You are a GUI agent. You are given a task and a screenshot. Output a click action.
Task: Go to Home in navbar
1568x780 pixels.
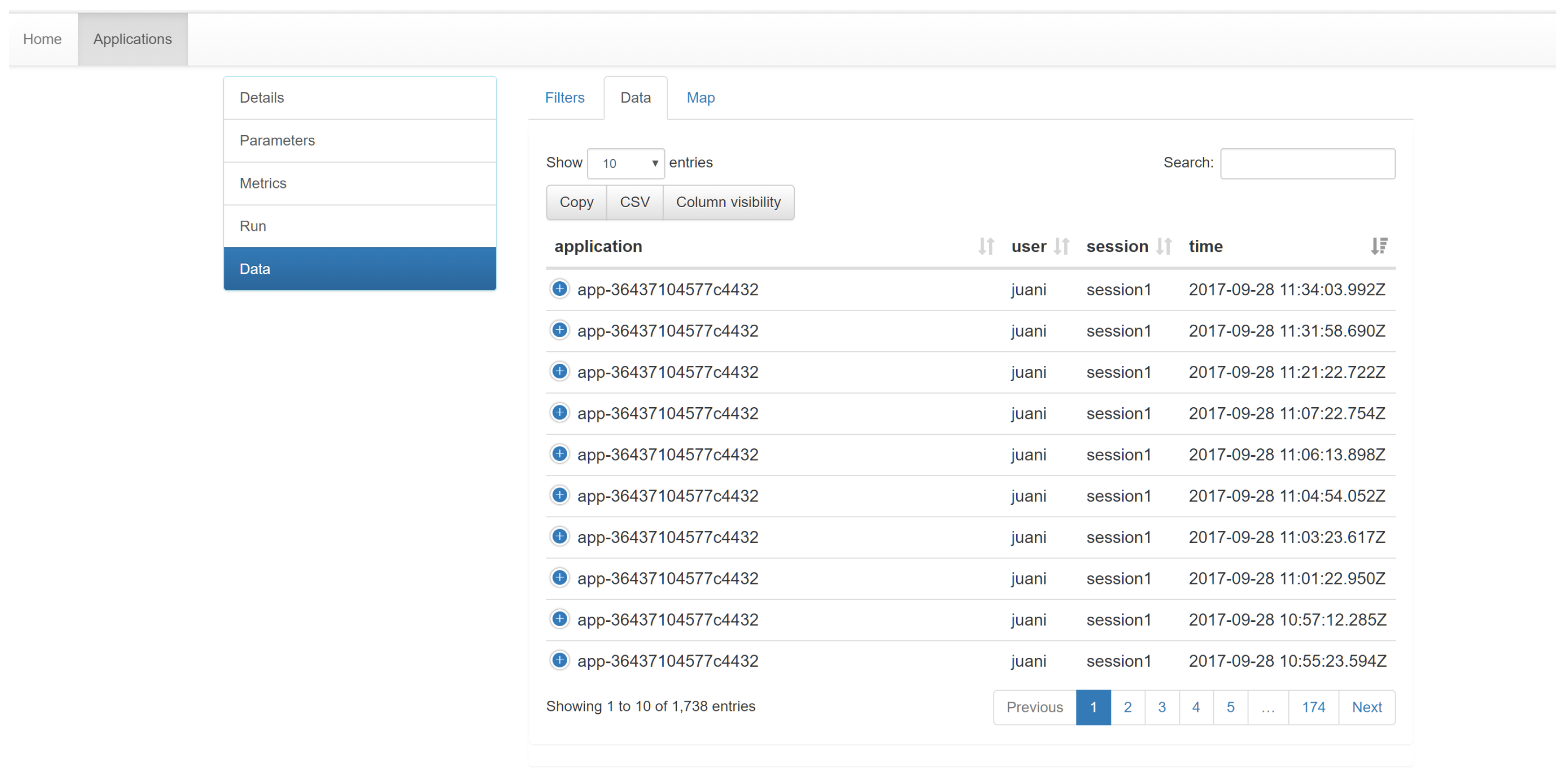(42, 39)
